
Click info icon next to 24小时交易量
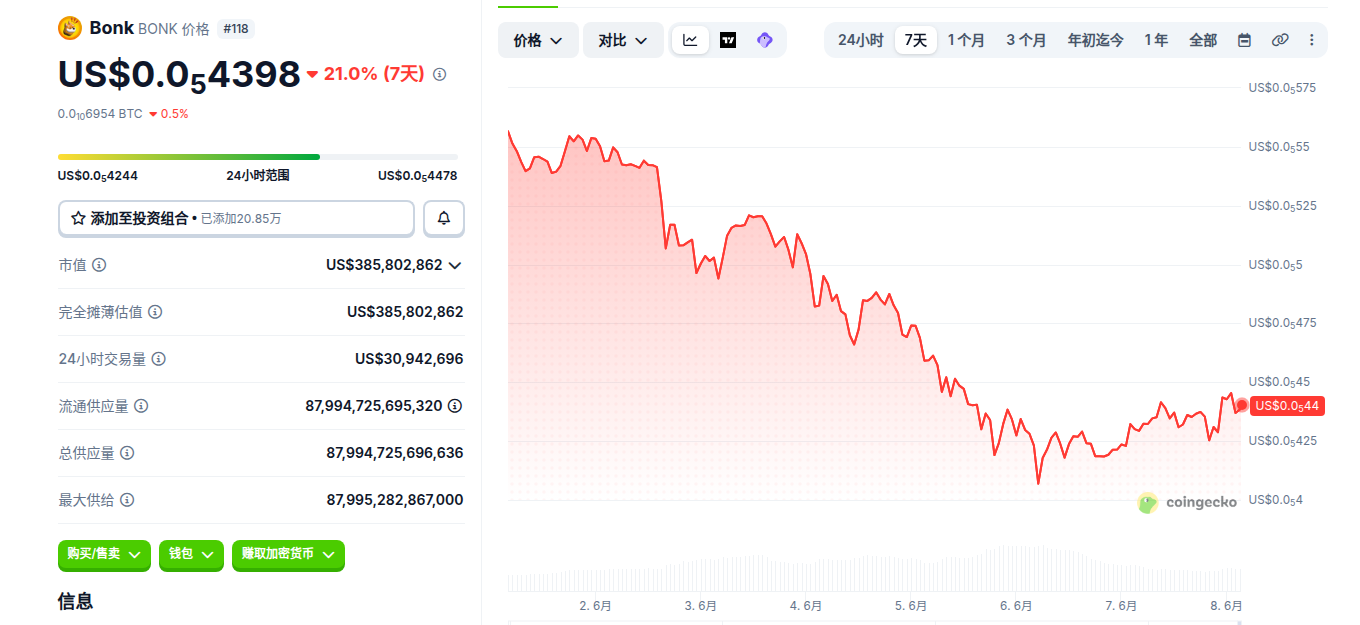(x=158, y=359)
